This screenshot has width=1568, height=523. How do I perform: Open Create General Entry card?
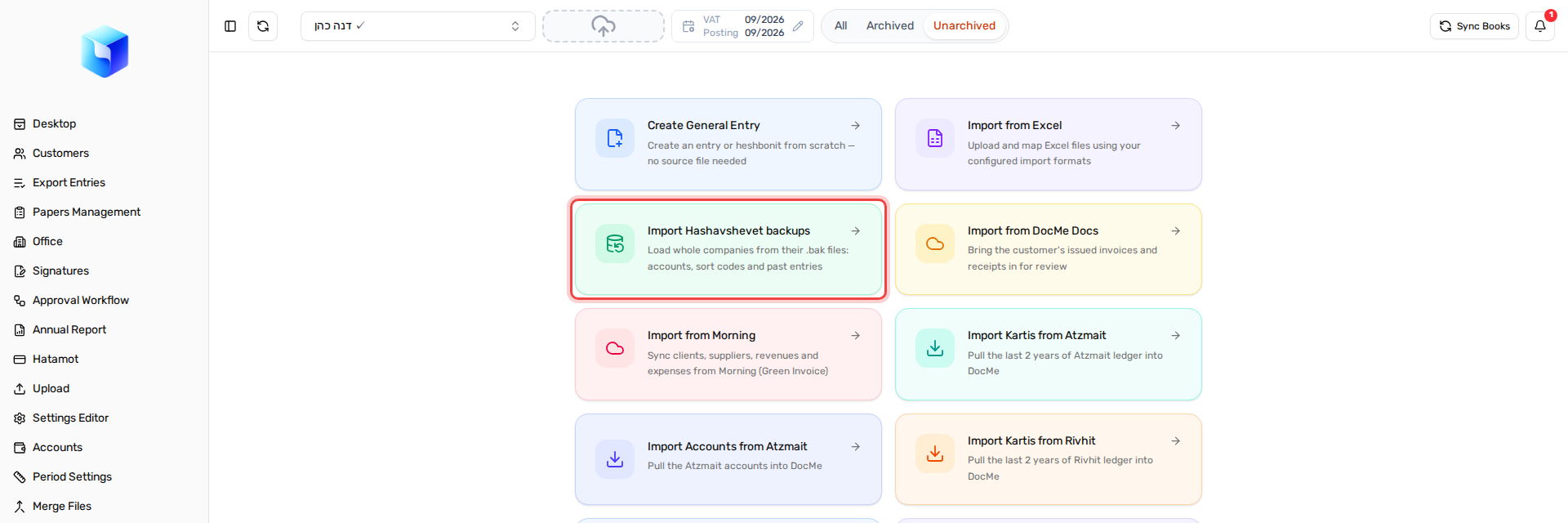(728, 145)
